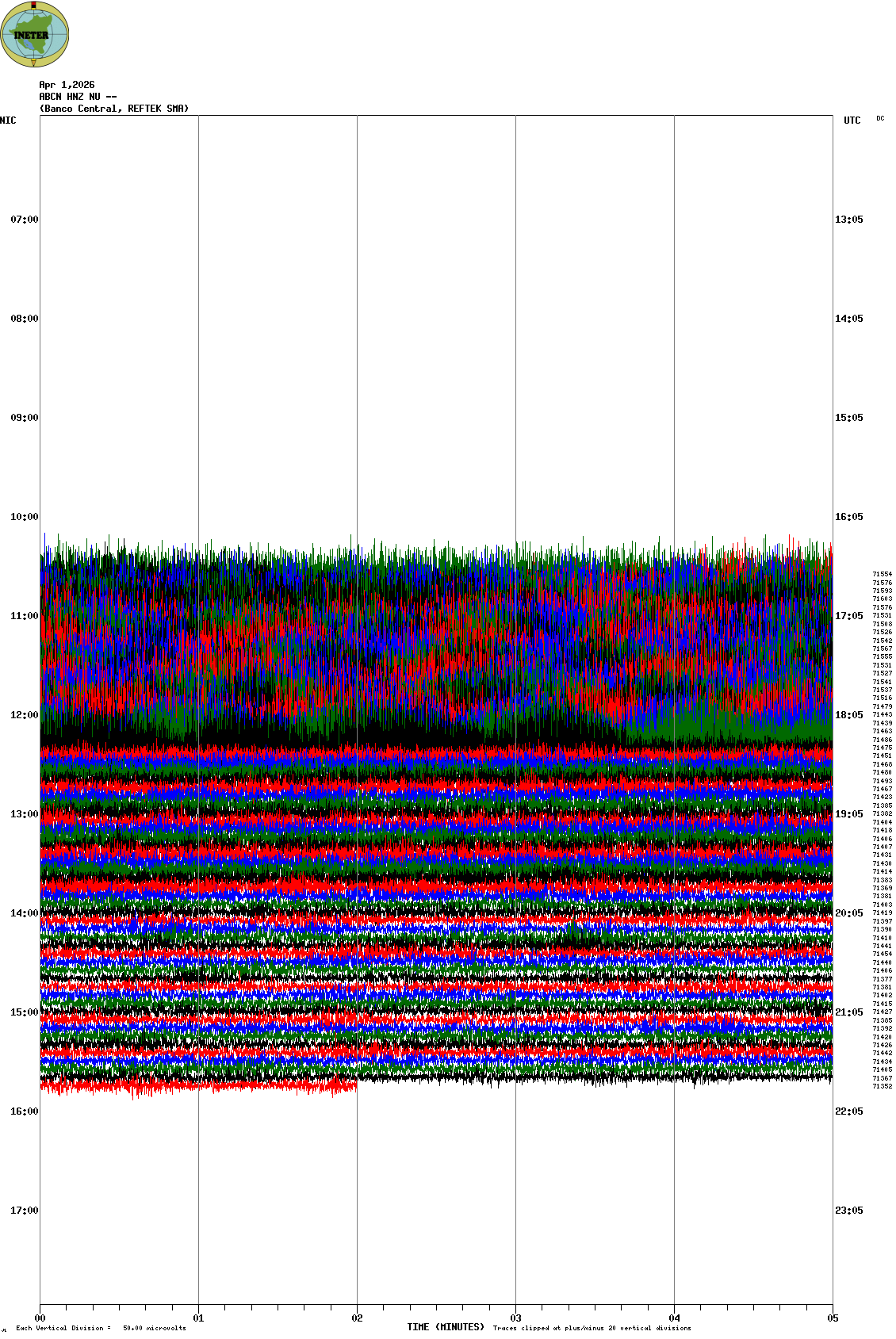
Task: Click the NIC local time header
Action: point(8,121)
